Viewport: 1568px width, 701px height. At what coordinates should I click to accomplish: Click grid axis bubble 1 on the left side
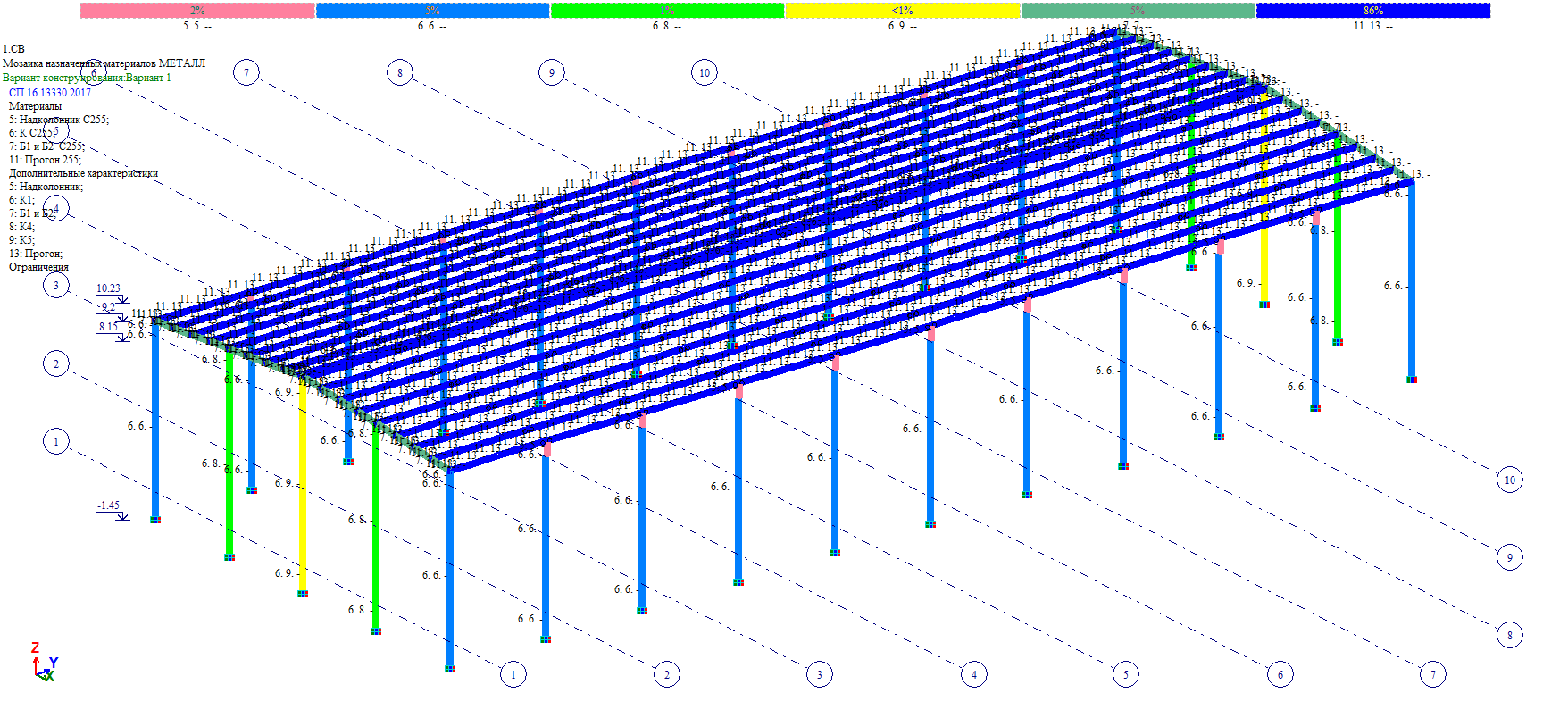pos(56,441)
